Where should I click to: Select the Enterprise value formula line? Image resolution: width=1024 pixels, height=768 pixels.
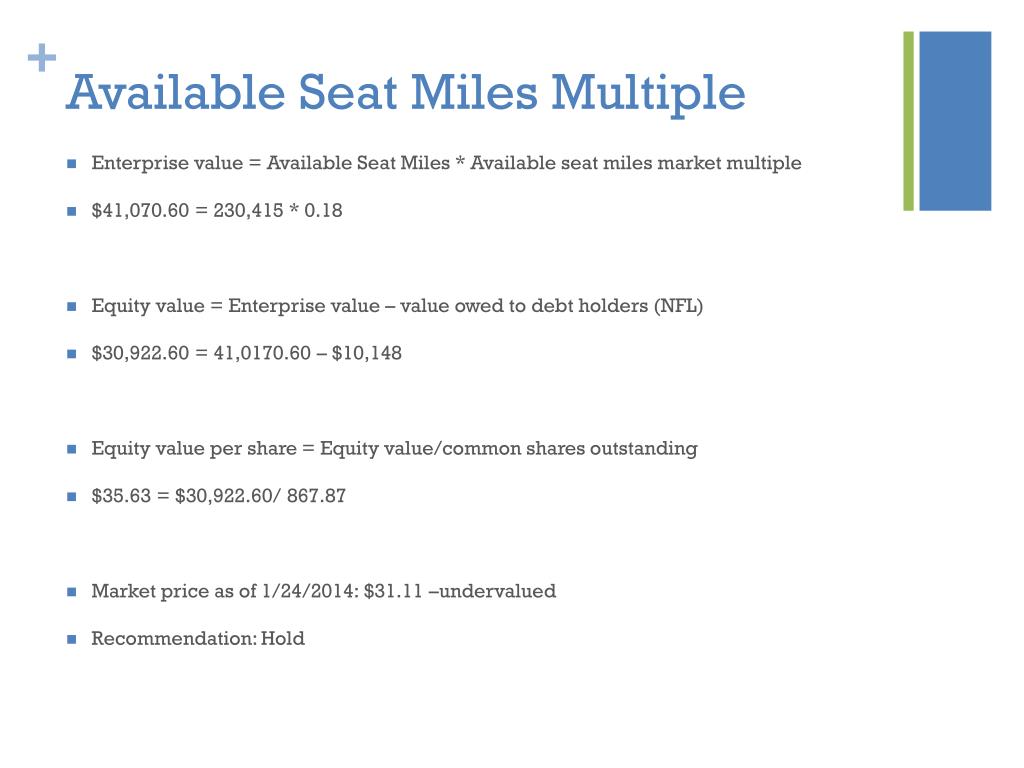pos(446,163)
